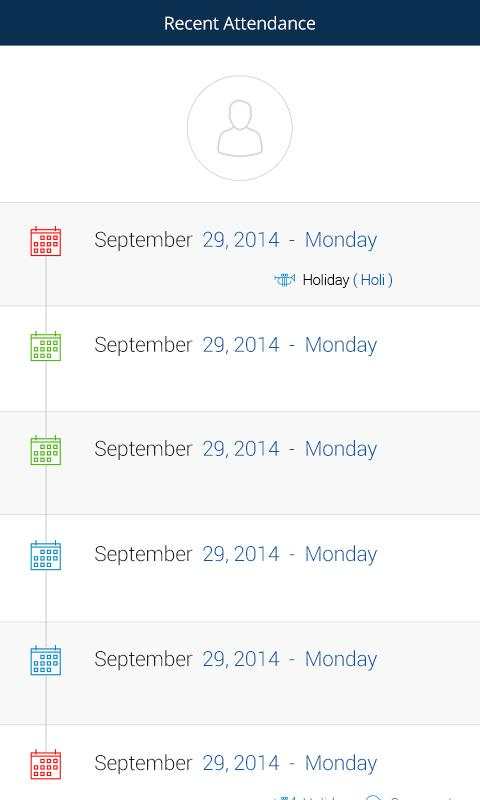Click the Holiday label text
480x800 pixels.
pyautogui.click(x=325, y=280)
